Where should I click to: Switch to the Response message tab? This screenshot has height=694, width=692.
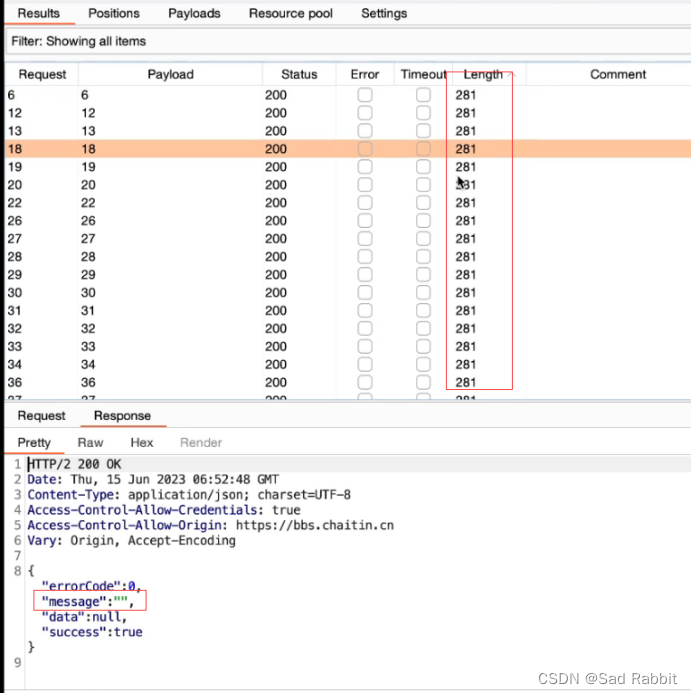pos(122,416)
